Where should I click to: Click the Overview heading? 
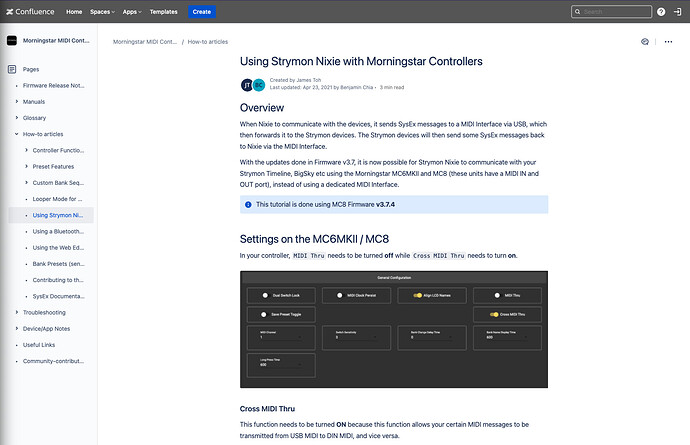click(x=262, y=108)
